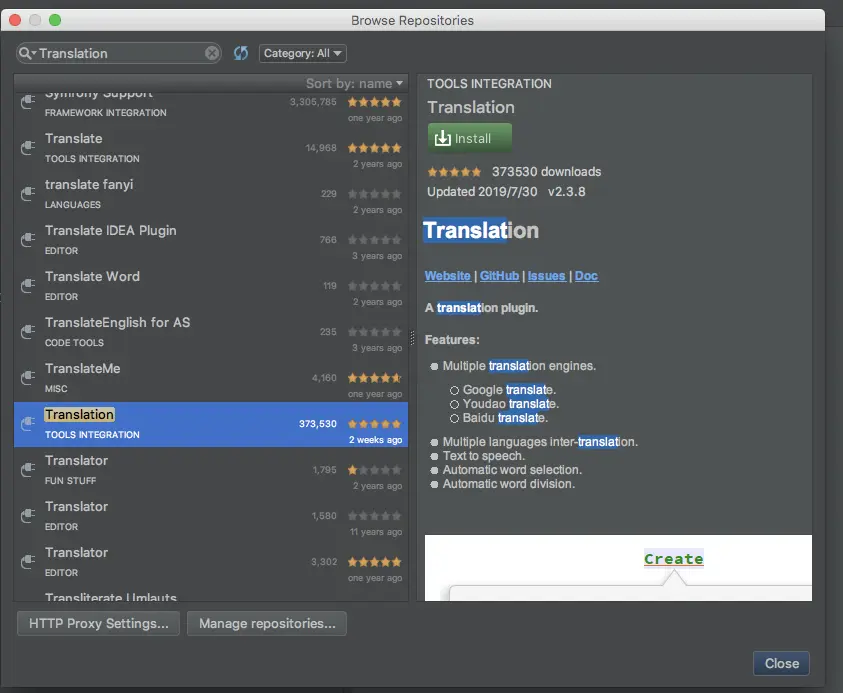Click plugin icon beside Translate Word

pyautogui.click(x=27, y=286)
